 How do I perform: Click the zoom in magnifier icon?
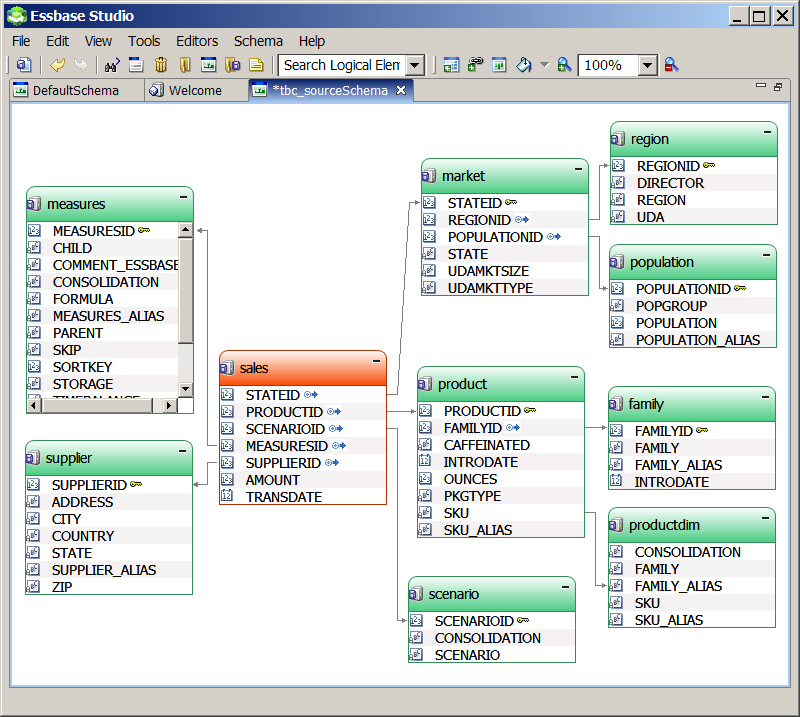click(564, 65)
